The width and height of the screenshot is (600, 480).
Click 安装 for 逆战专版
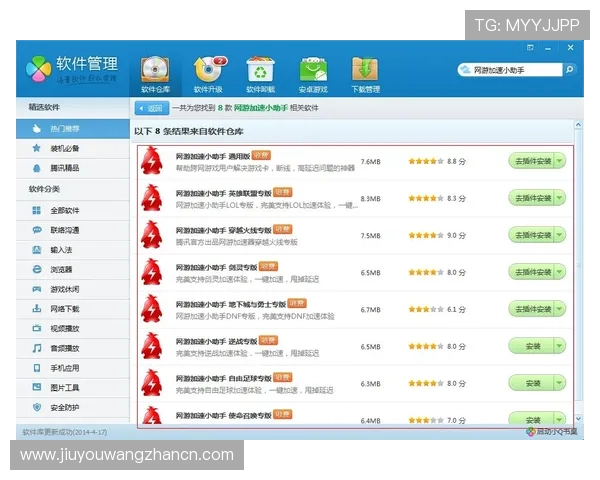(532, 346)
